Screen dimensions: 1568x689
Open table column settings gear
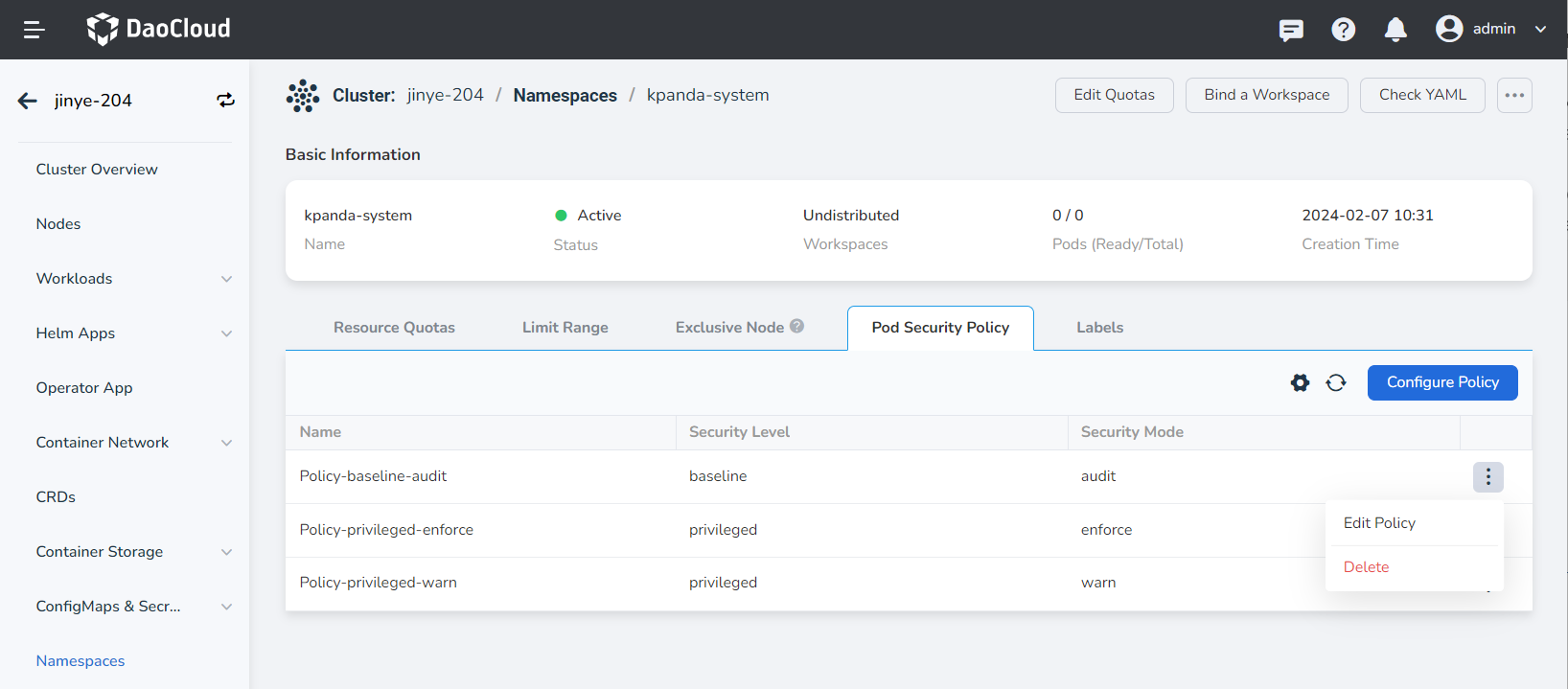(1300, 383)
